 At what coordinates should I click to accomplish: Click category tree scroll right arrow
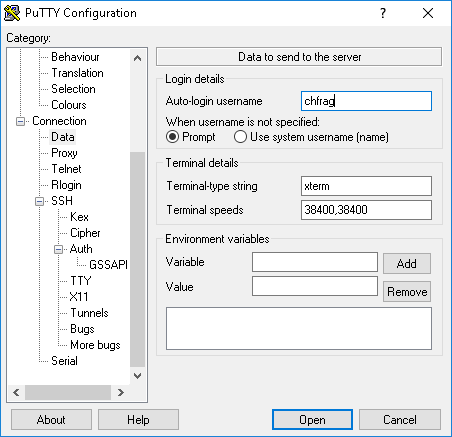[121, 392]
